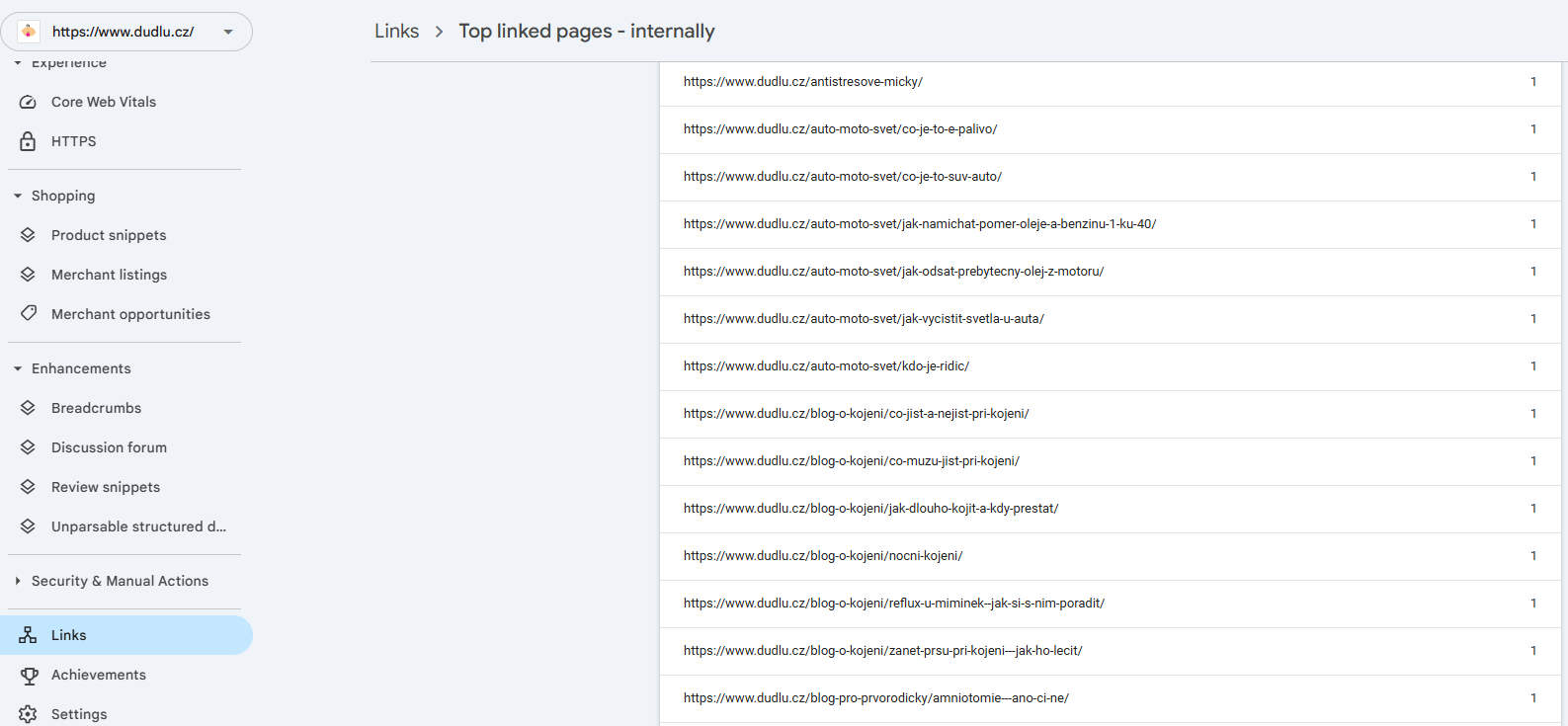
Task: Open Merchant listings report
Action: tap(109, 275)
